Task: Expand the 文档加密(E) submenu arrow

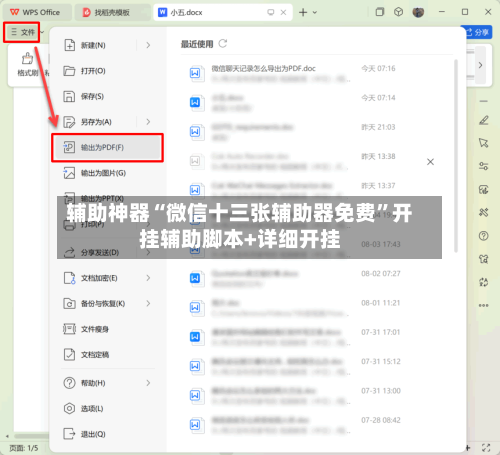Action: click(x=148, y=278)
